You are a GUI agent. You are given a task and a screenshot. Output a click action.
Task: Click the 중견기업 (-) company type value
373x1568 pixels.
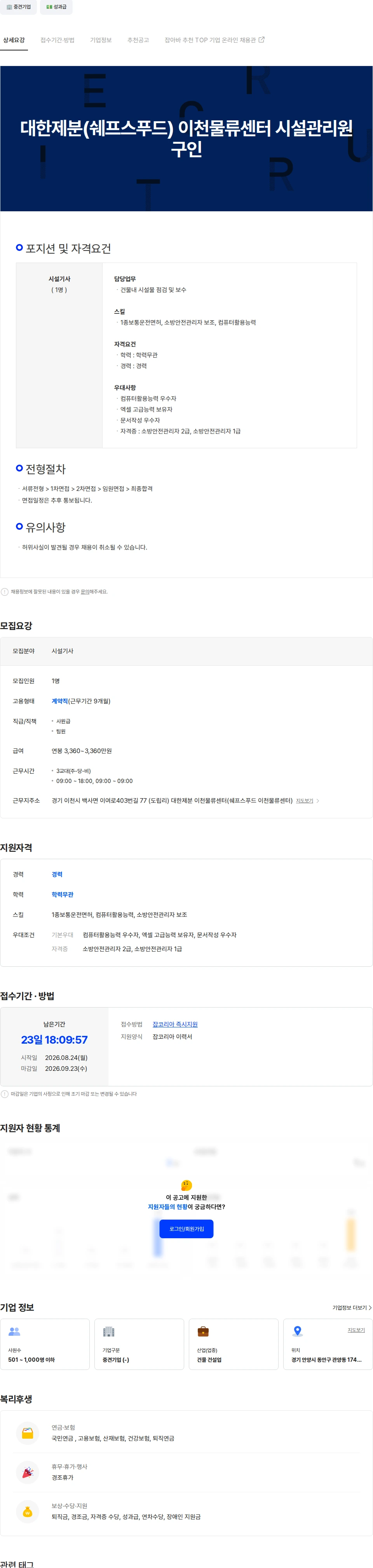click(116, 1360)
